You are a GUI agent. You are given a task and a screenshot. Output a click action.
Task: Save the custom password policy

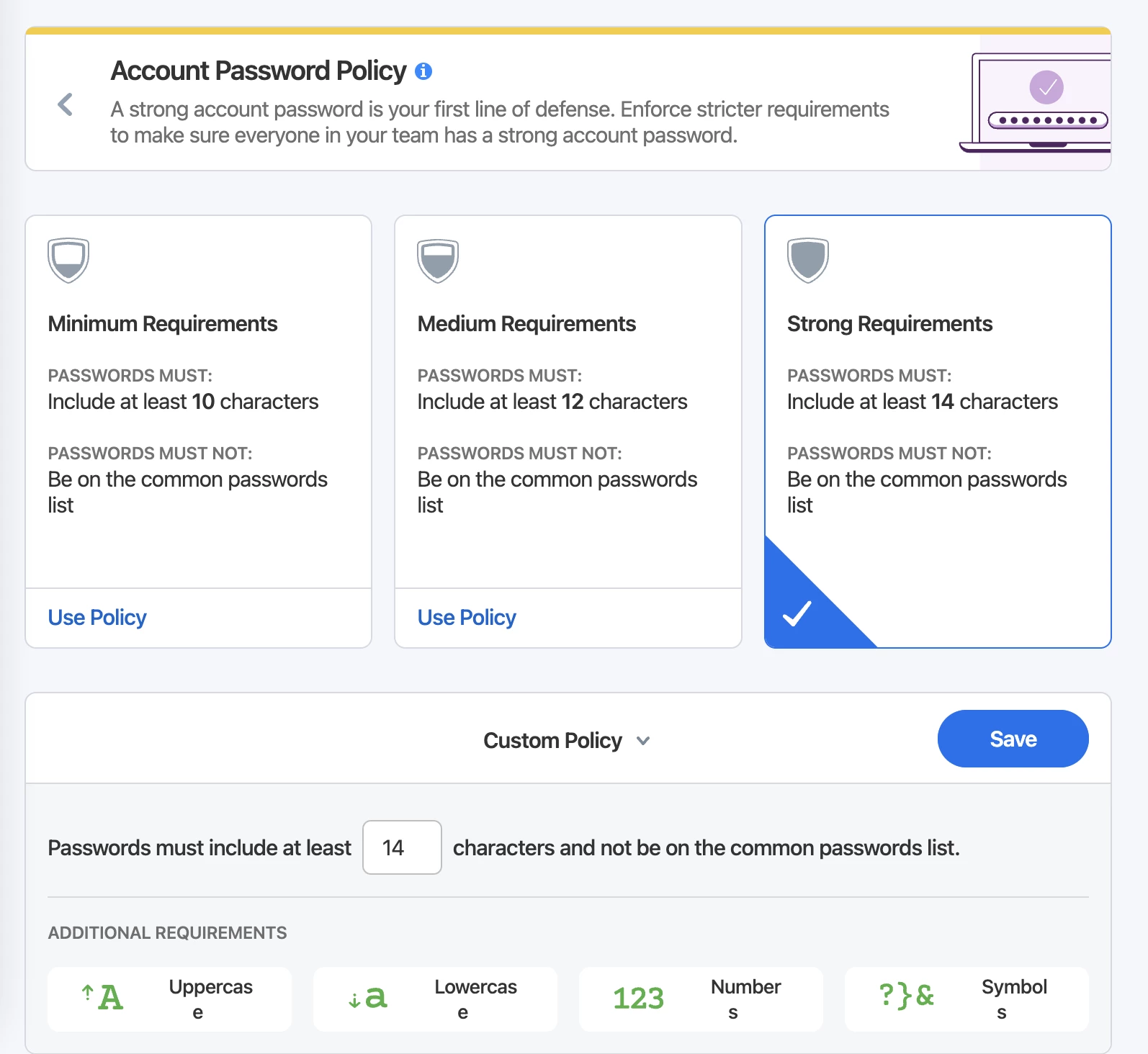1013,739
